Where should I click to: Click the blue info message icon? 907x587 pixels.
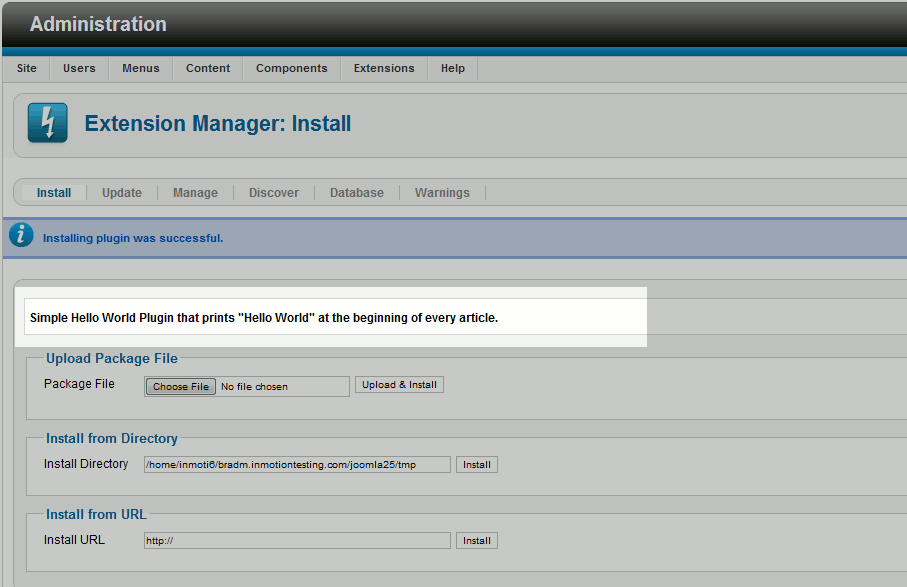pos(21,236)
